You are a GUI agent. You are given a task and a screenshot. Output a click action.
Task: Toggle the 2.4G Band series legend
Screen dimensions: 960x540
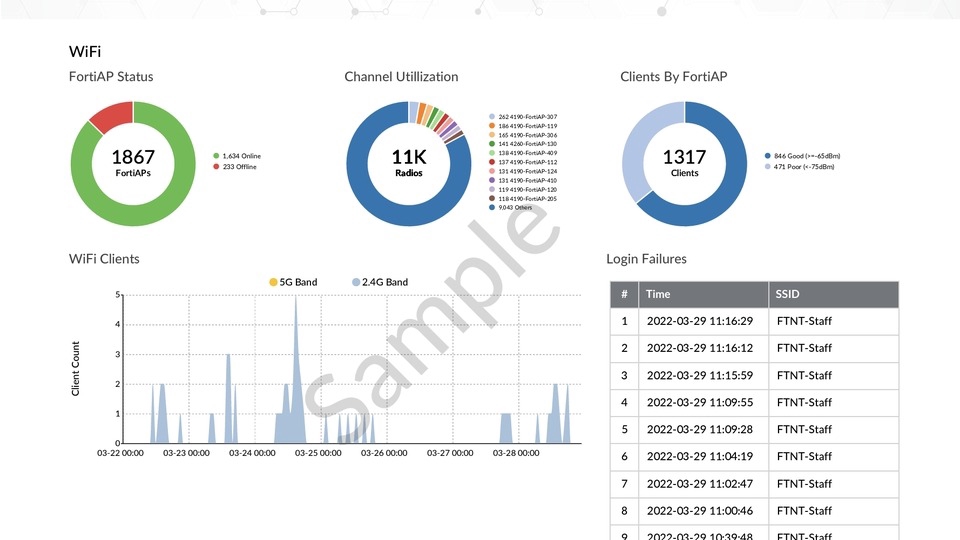[380, 282]
